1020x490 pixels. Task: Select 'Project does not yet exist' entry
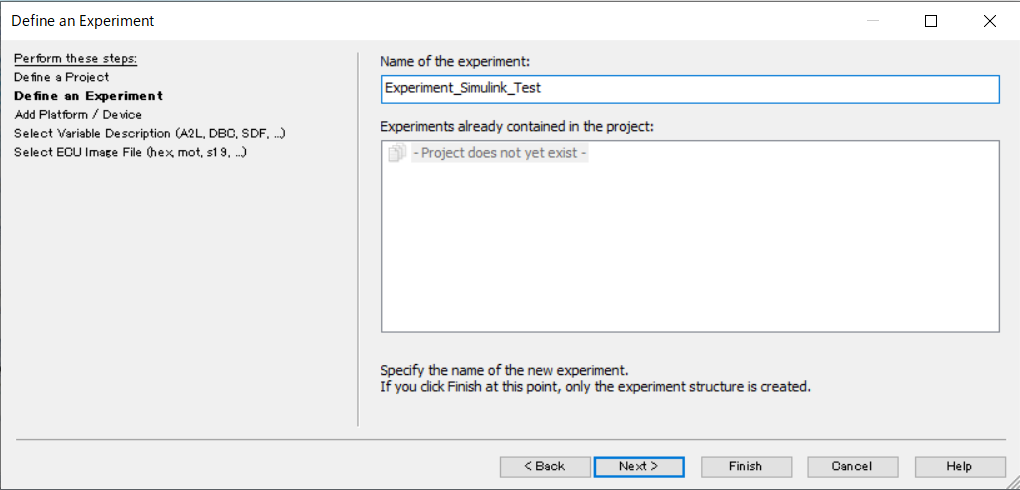click(500, 154)
